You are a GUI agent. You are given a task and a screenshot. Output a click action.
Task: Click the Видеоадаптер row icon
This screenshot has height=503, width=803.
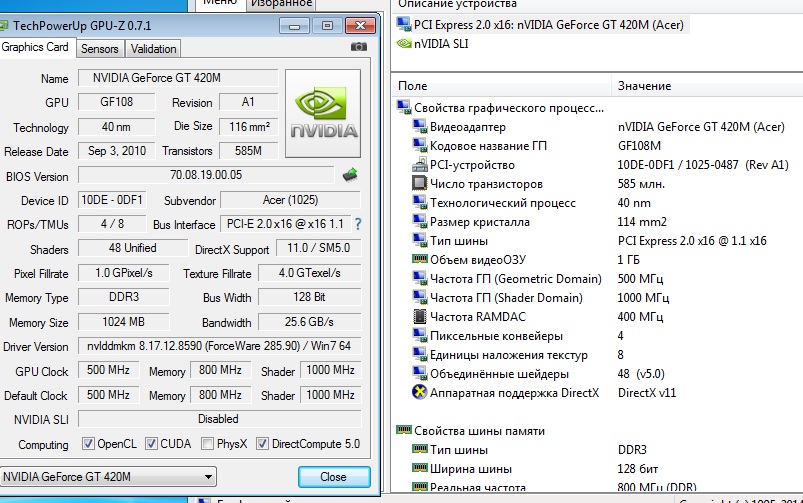click(420, 127)
